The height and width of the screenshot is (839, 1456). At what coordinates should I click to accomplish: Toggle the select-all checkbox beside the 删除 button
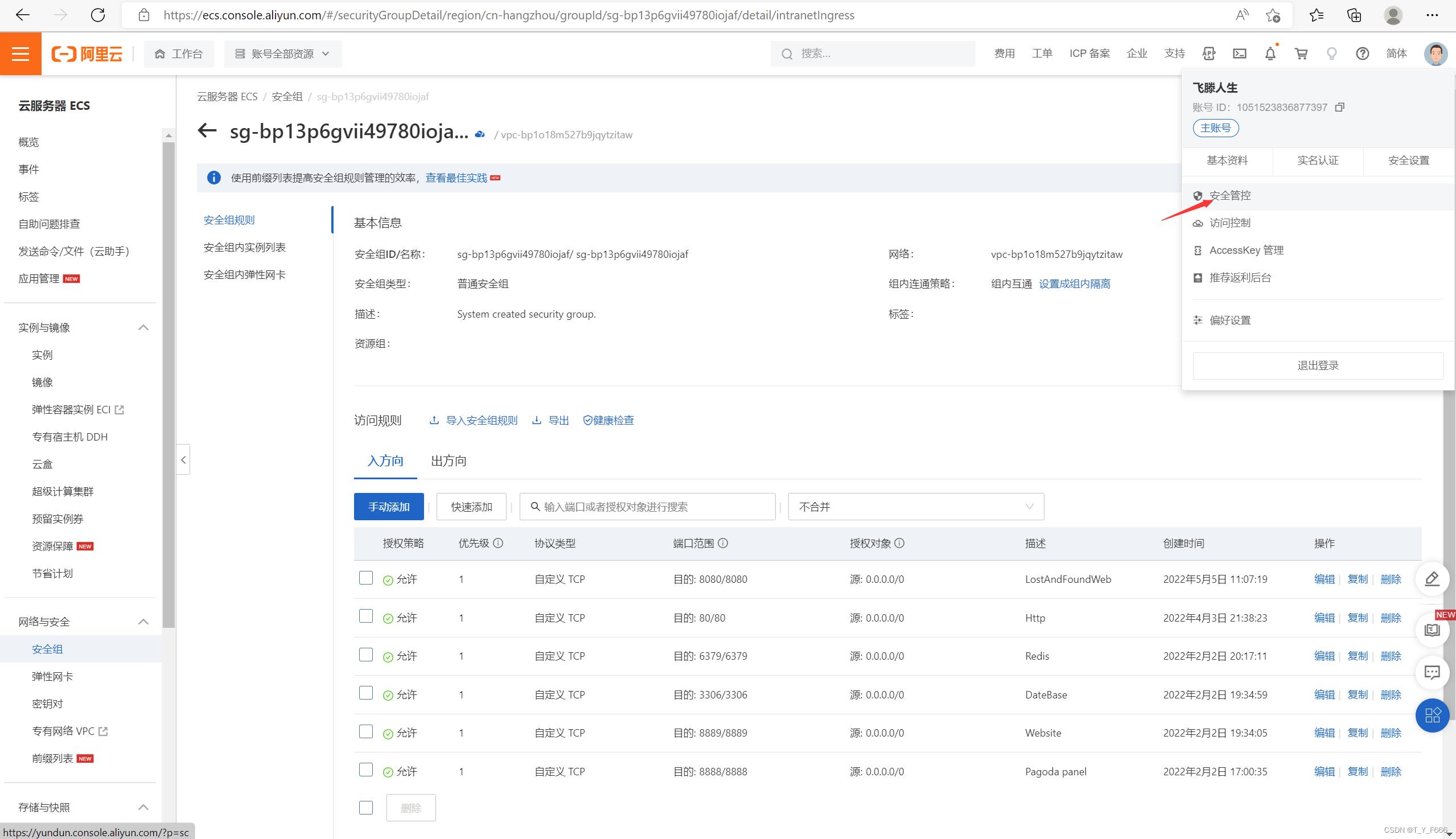(x=366, y=807)
